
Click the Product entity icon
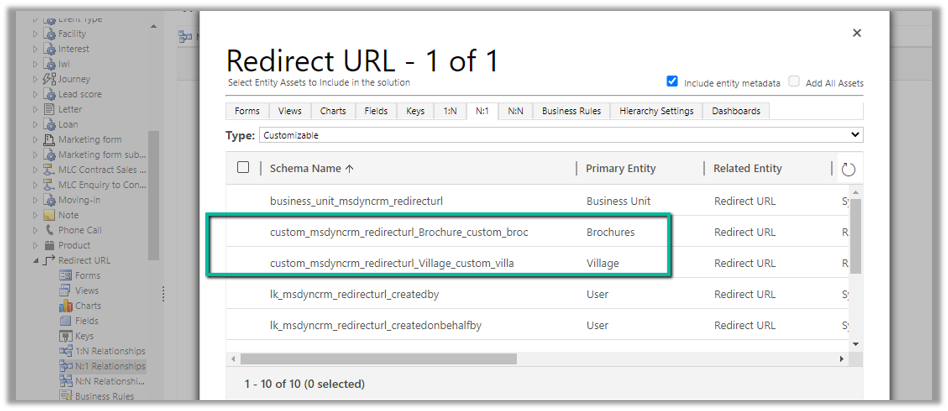49,245
